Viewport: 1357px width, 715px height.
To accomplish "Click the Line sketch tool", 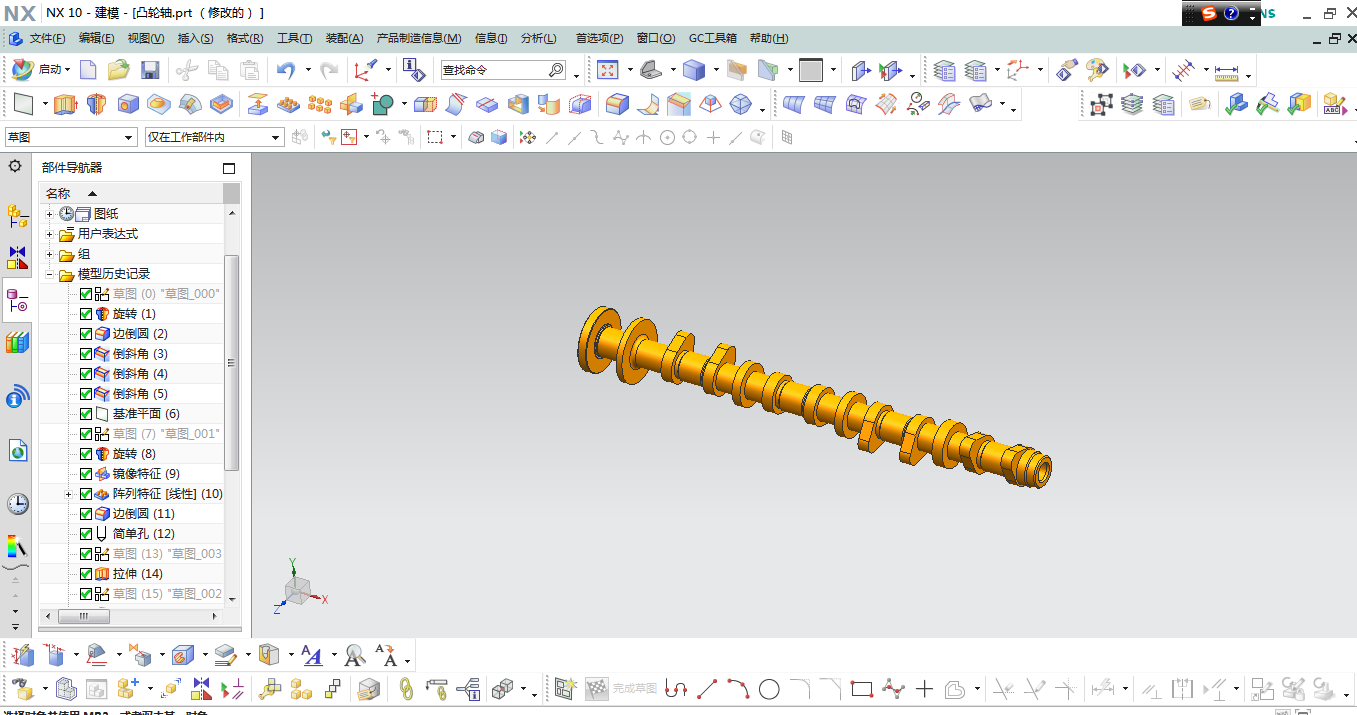I will 707,689.
